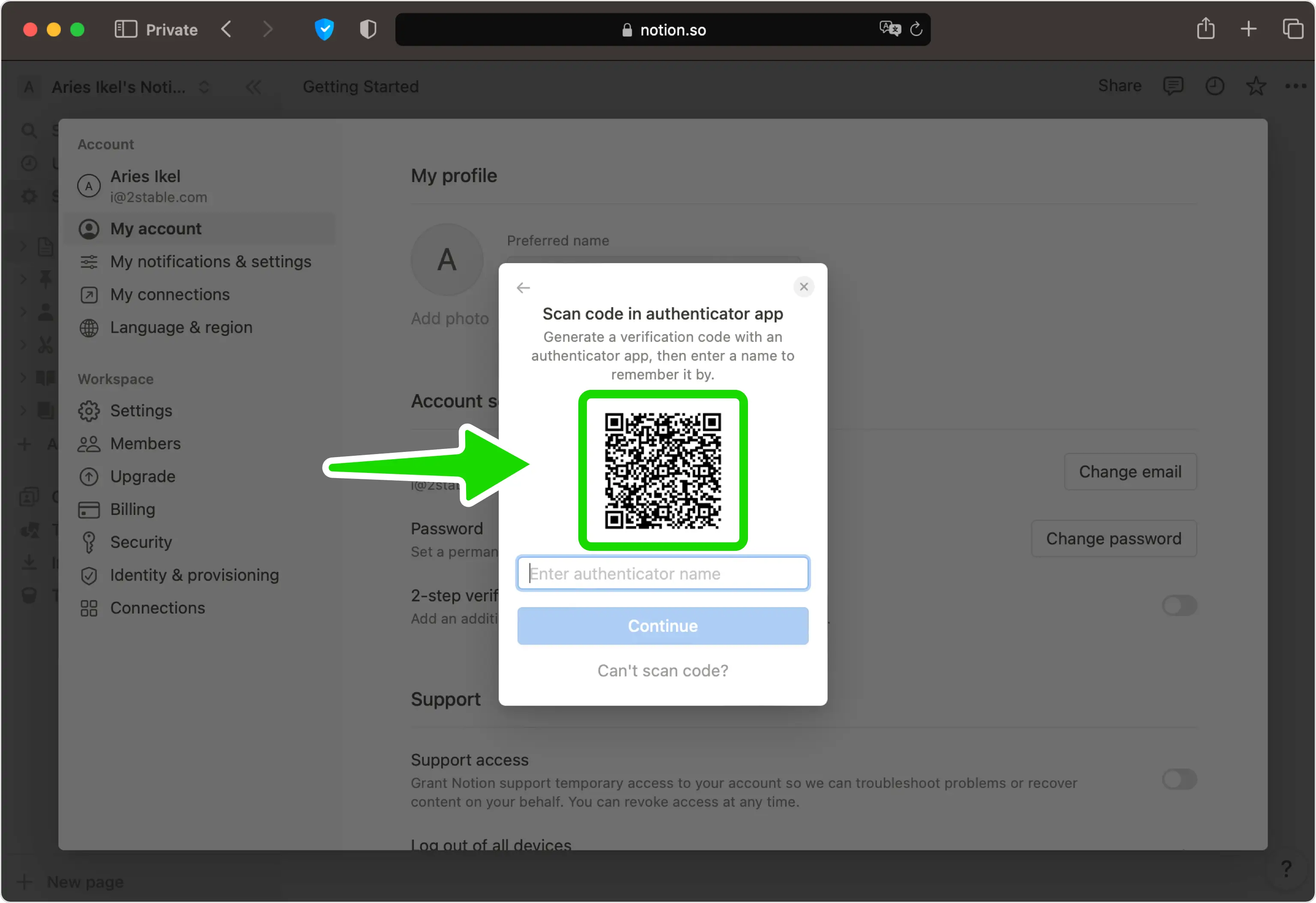Image resolution: width=1316 pixels, height=903 pixels.
Task: Open the page comments icon
Action: point(1173,86)
